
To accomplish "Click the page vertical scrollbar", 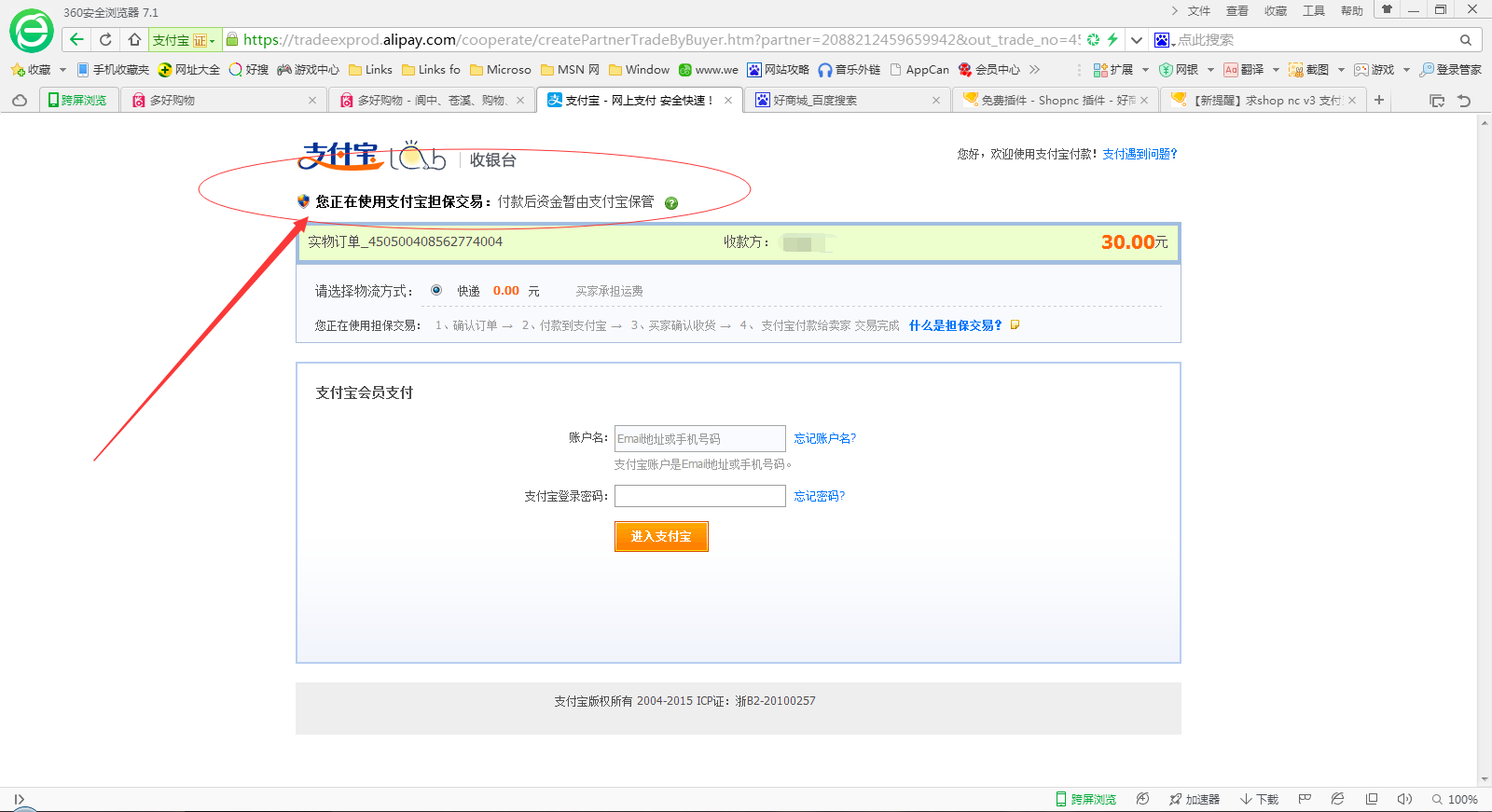I will coord(1485,450).
